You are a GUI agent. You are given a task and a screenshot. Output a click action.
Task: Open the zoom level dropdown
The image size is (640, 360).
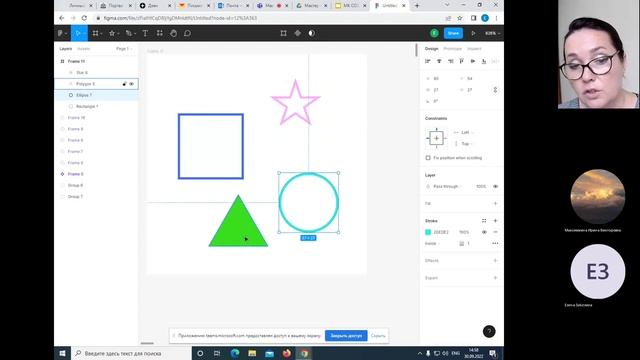[492, 33]
